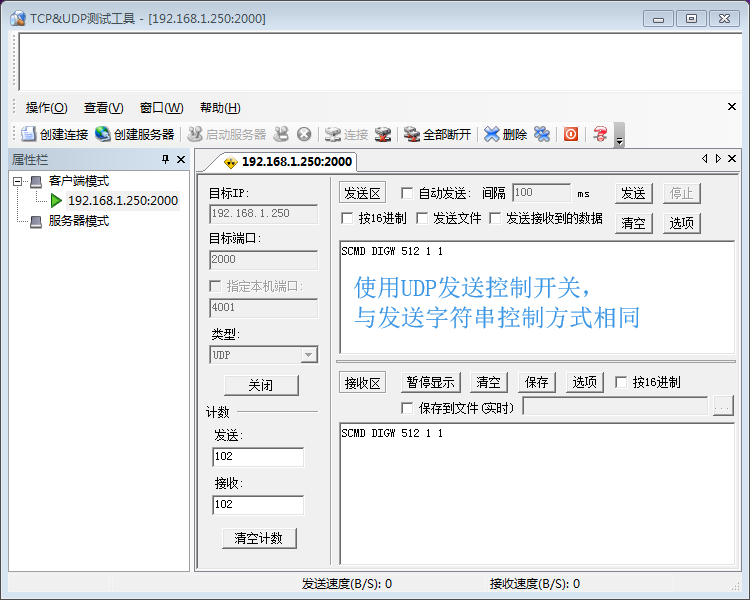This screenshot has height=600, width=750.
Task: Open the 窗口(W) menu
Action: [161, 108]
